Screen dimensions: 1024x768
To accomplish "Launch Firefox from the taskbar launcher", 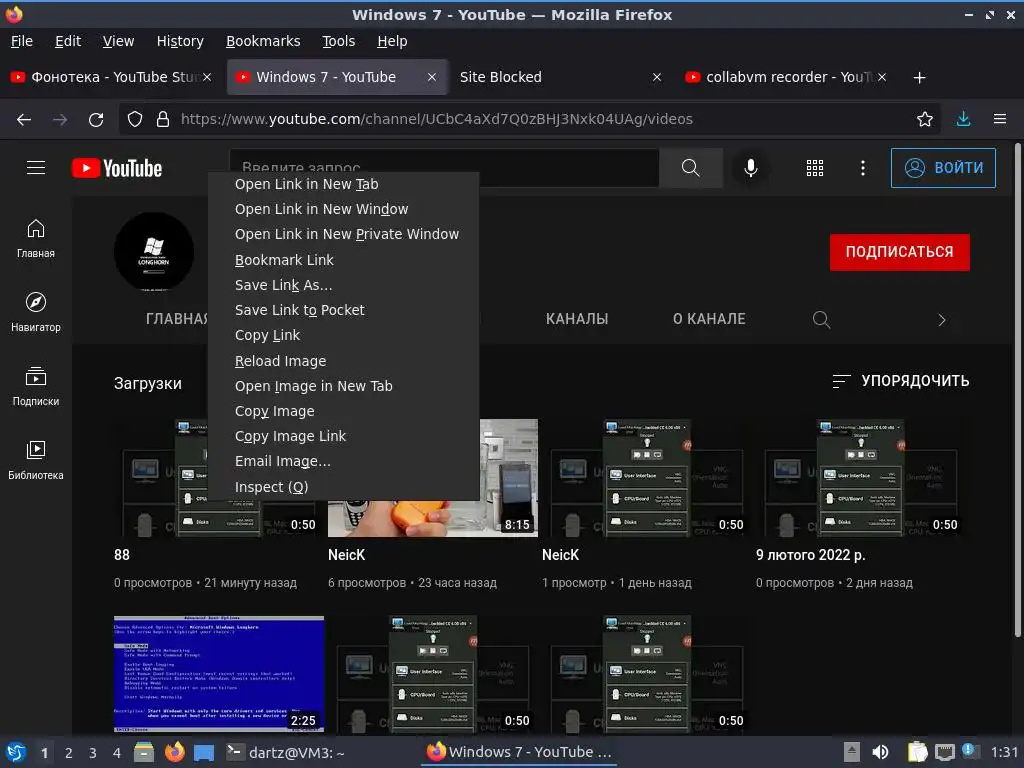I will (174, 752).
